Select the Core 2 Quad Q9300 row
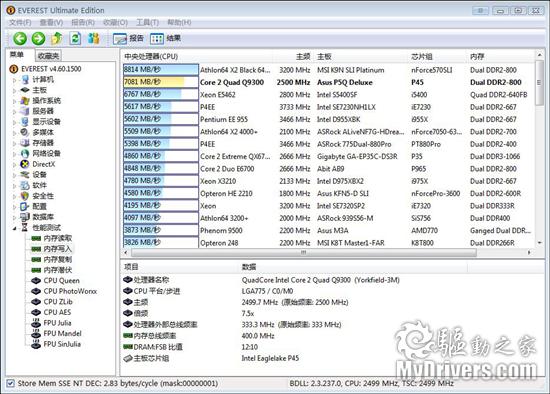Image resolution: width=550 pixels, height=394 pixels. tap(329, 82)
